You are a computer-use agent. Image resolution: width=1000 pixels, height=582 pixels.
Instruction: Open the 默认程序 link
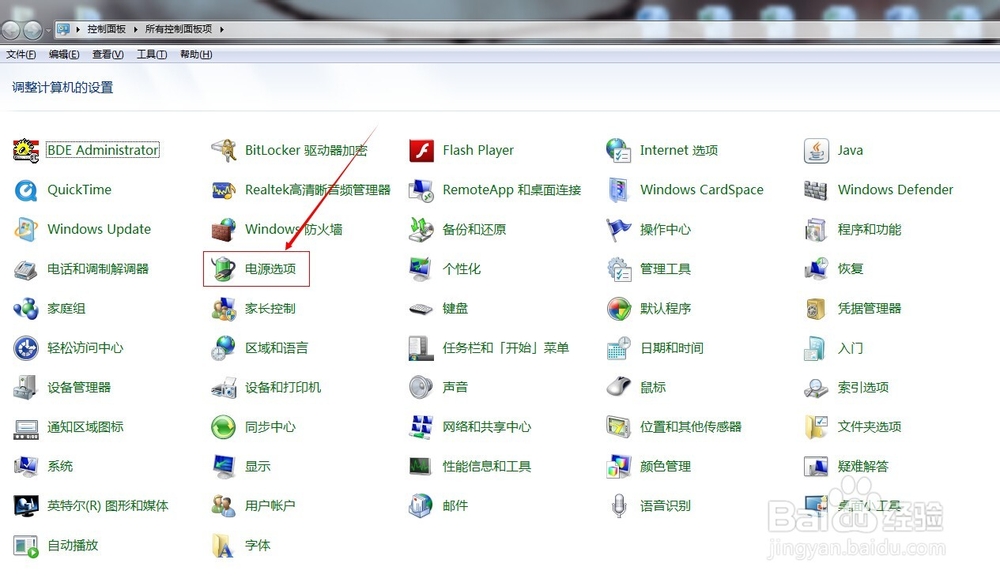point(666,309)
